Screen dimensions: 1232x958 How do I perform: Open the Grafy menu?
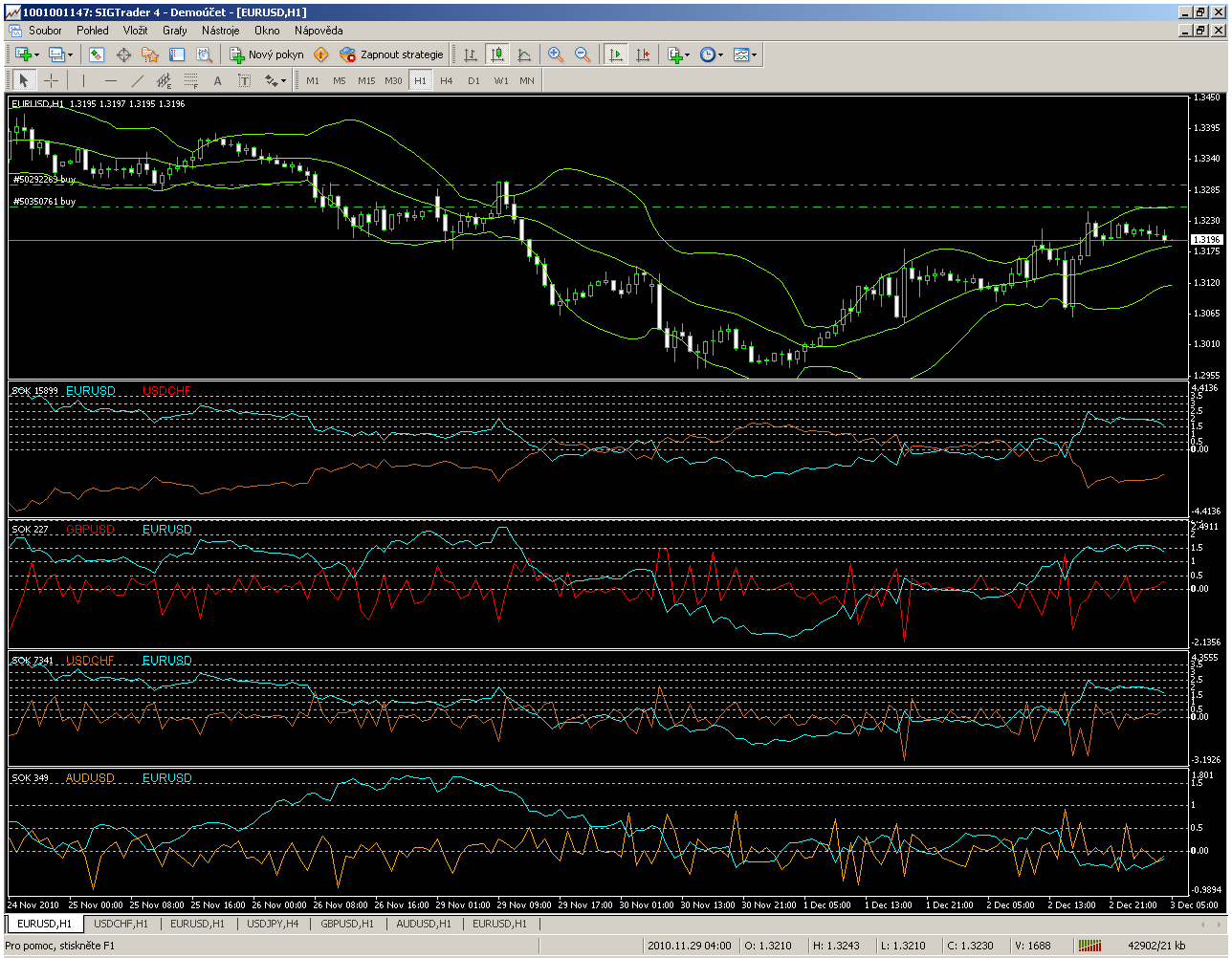click(x=175, y=31)
